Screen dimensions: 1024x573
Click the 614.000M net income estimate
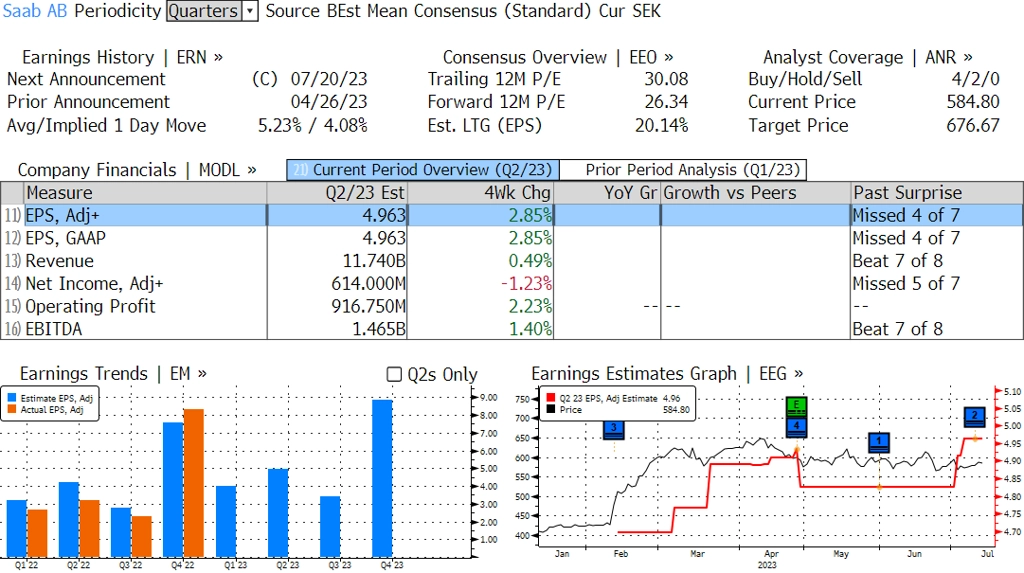(368, 284)
